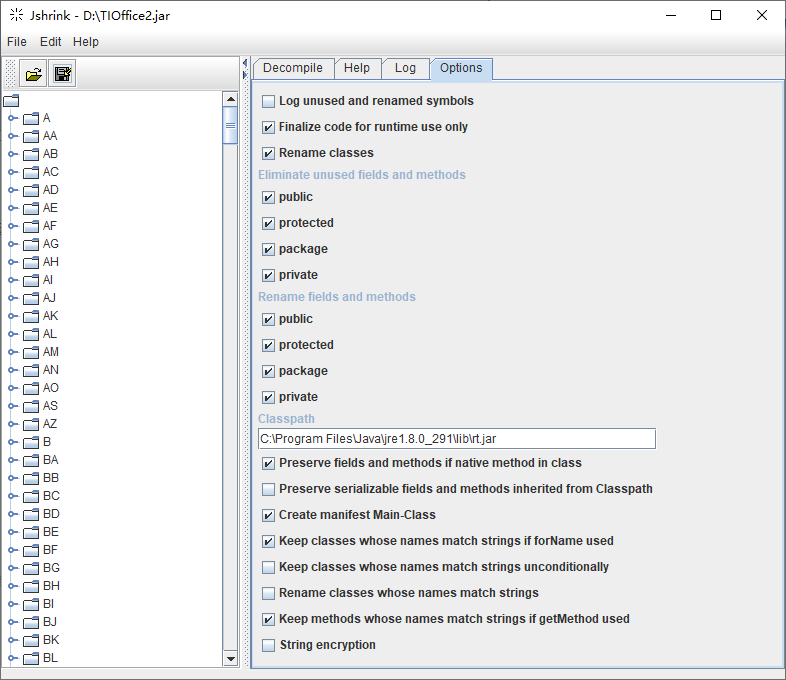Enable Preserve serializable fields inherited from Classpath
The image size is (786, 680).
(268, 490)
